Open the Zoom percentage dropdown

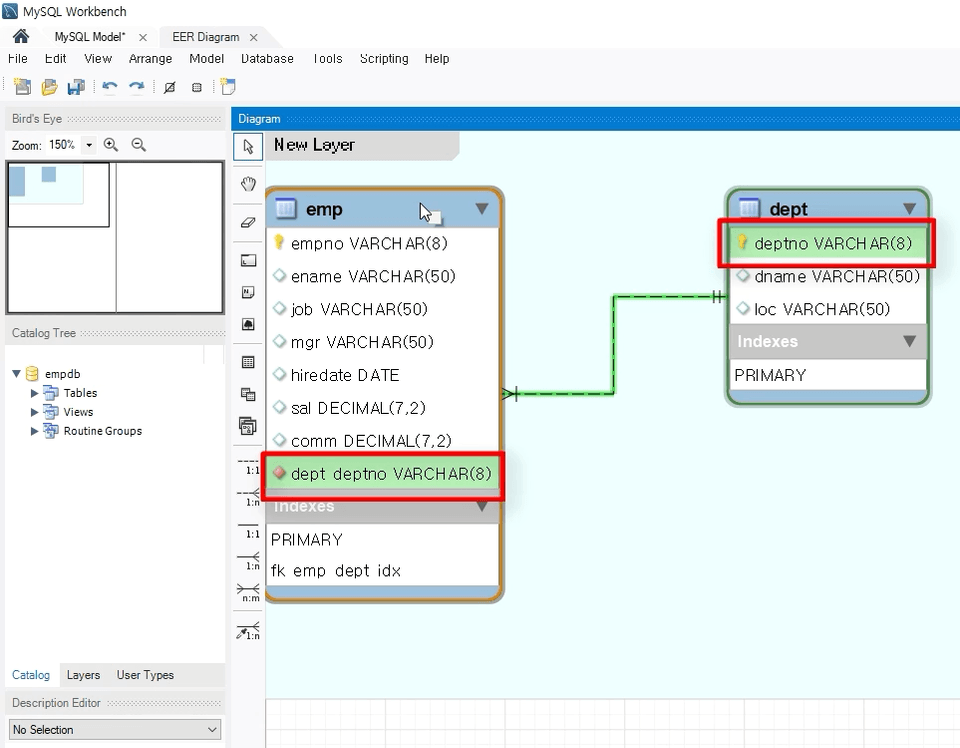(89, 145)
